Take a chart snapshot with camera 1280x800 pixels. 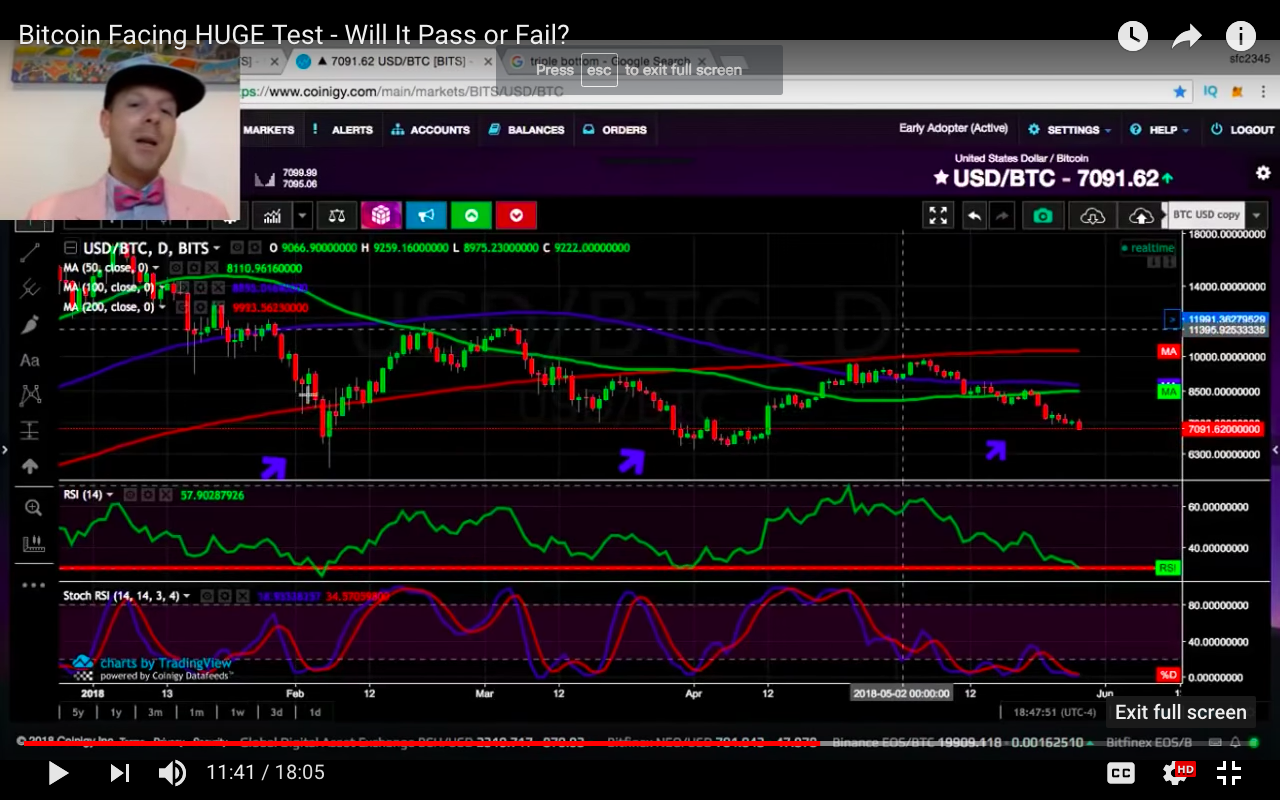coord(1043,215)
